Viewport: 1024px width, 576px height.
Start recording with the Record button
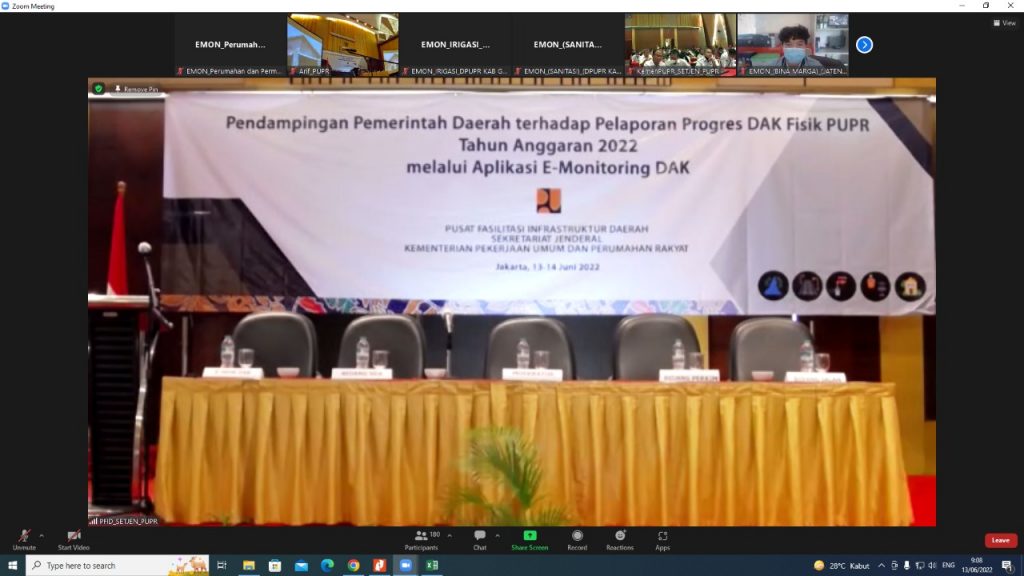pyautogui.click(x=577, y=537)
